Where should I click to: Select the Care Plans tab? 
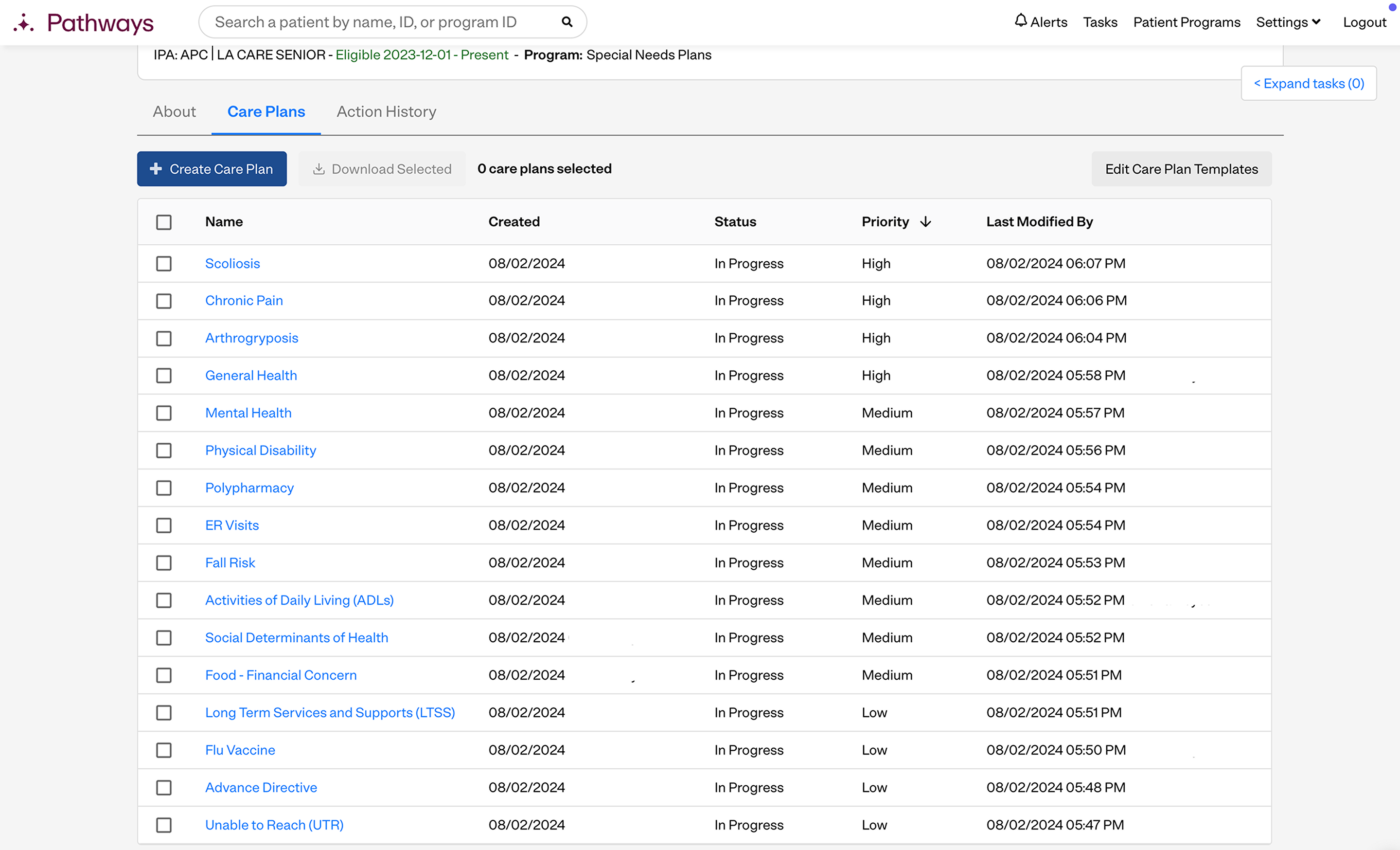coord(266,111)
